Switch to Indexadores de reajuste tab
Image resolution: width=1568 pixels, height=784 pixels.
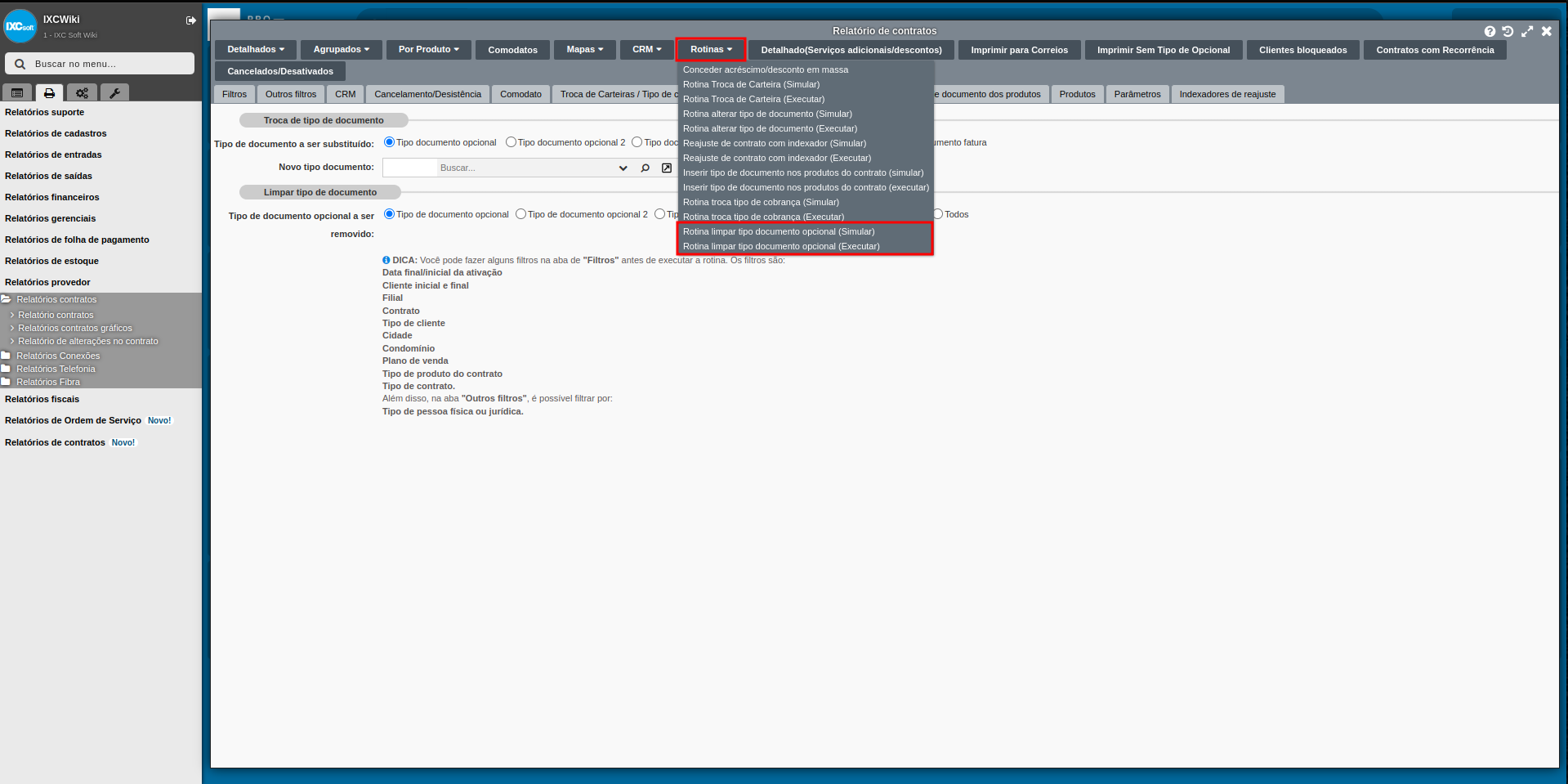coord(1227,94)
